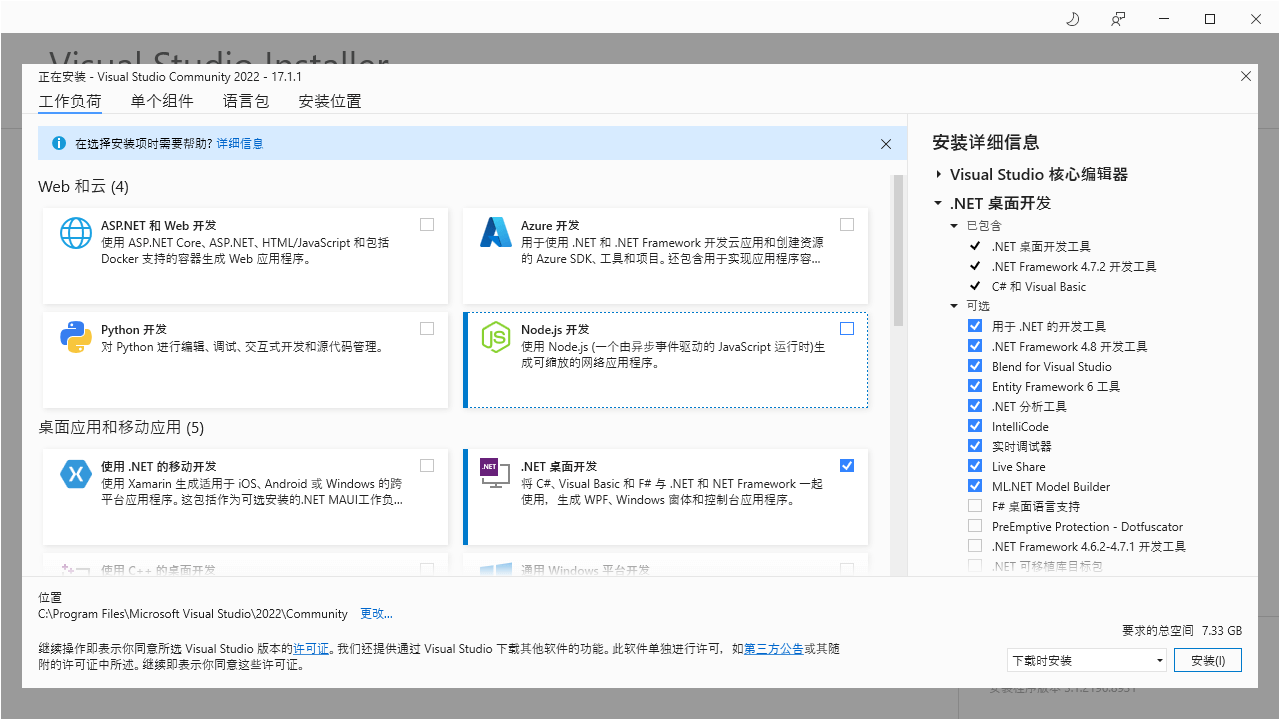Uncheck the IntelliCode component

coord(975,426)
